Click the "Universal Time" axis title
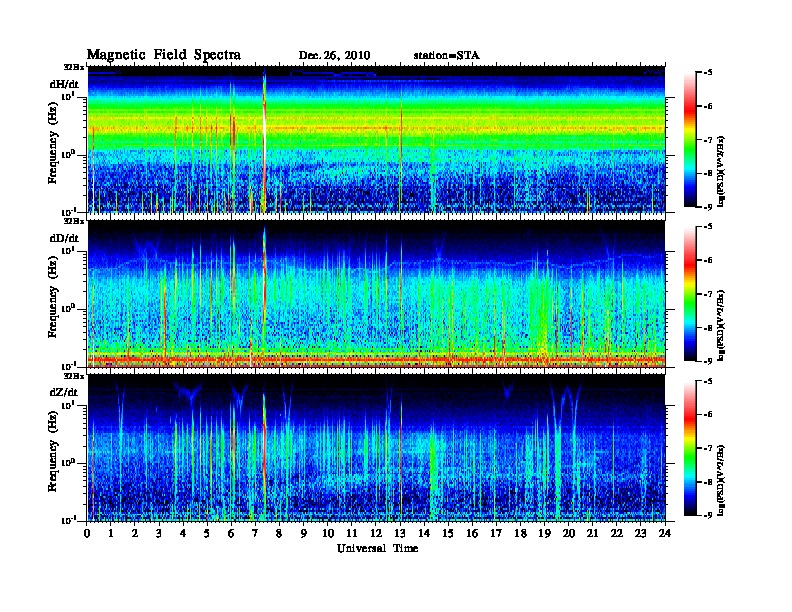The width and height of the screenshot is (792, 612). coord(378,548)
